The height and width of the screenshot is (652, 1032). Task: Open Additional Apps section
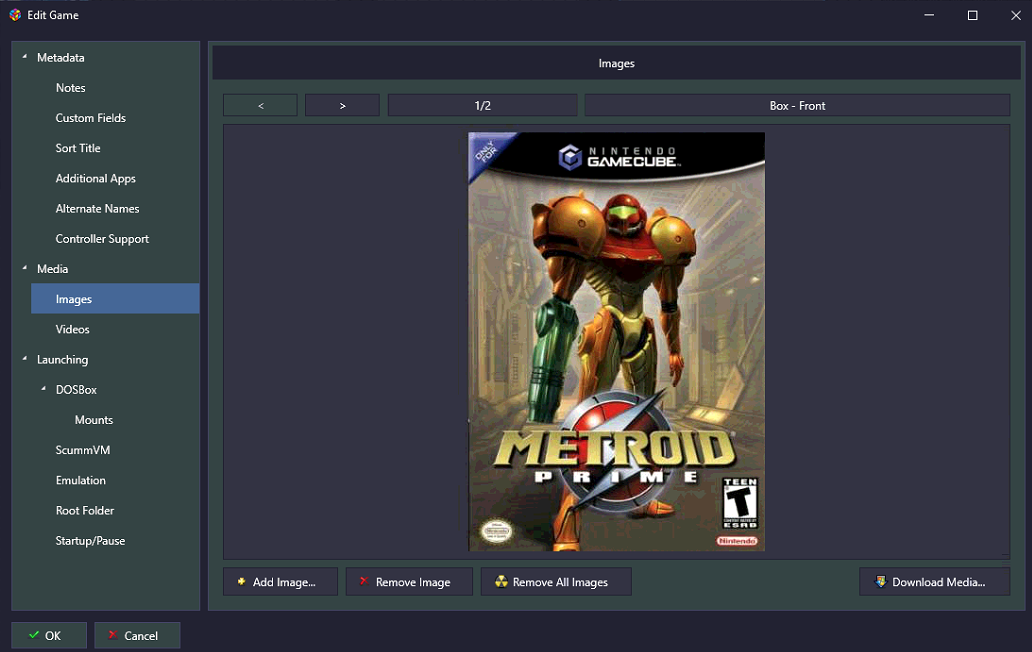pyautogui.click(x=95, y=178)
